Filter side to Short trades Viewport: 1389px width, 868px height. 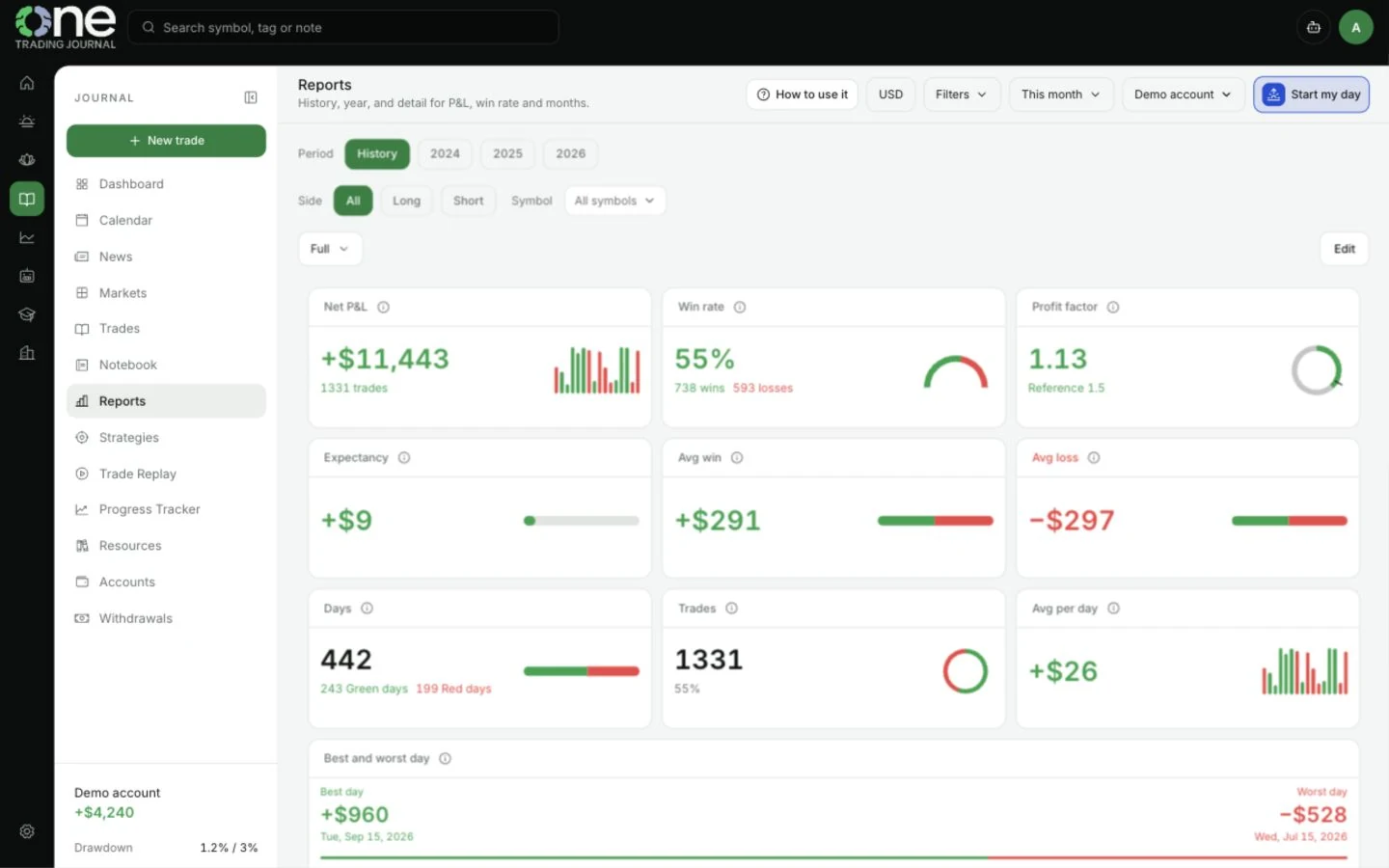tap(469, 201)
